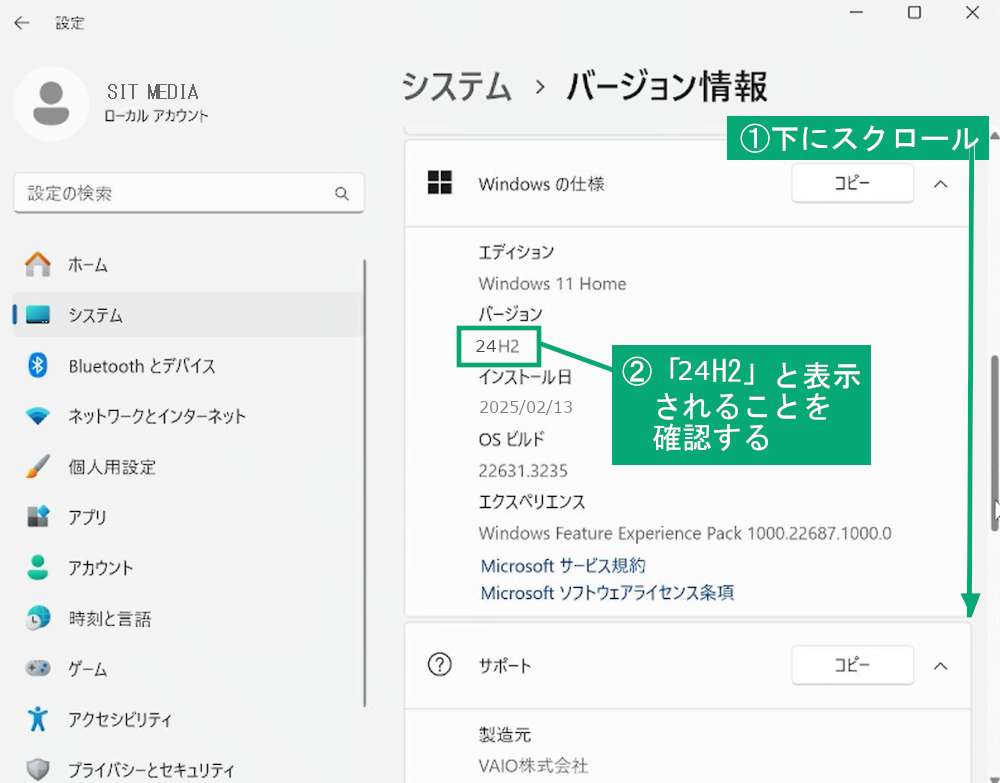Open ゲーム settings
Image resolution: width=1000 pixels, height=783 pixels.
[188, 668]
